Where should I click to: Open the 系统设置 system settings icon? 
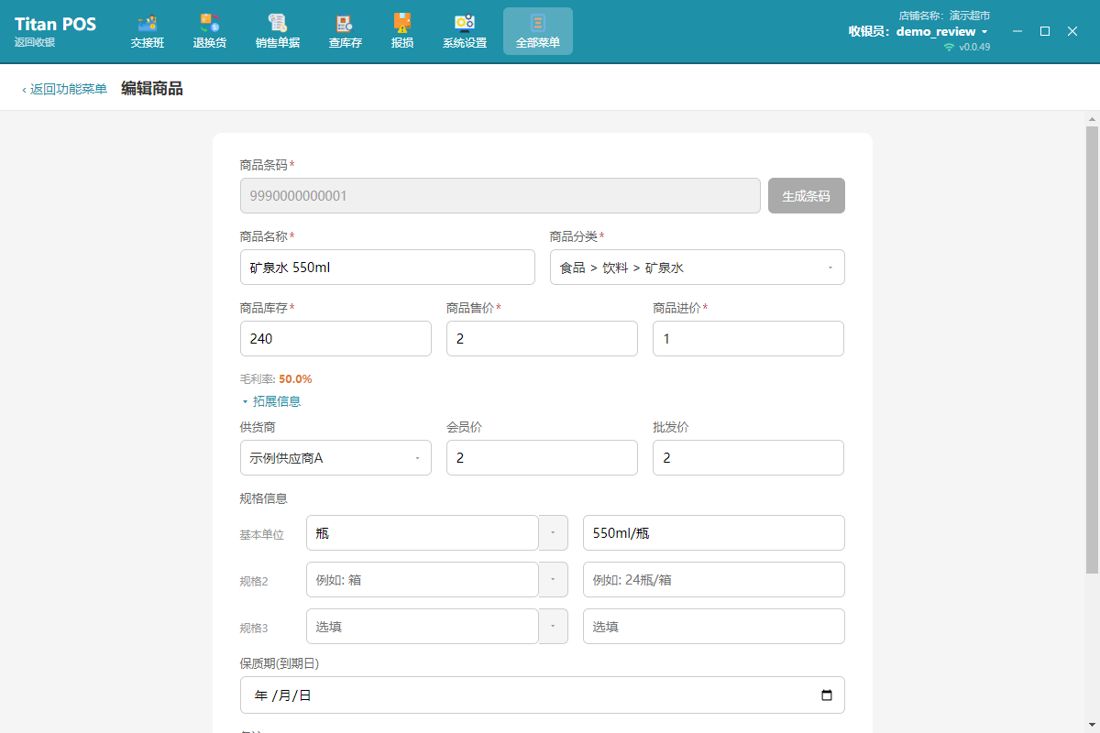point(464,32)
